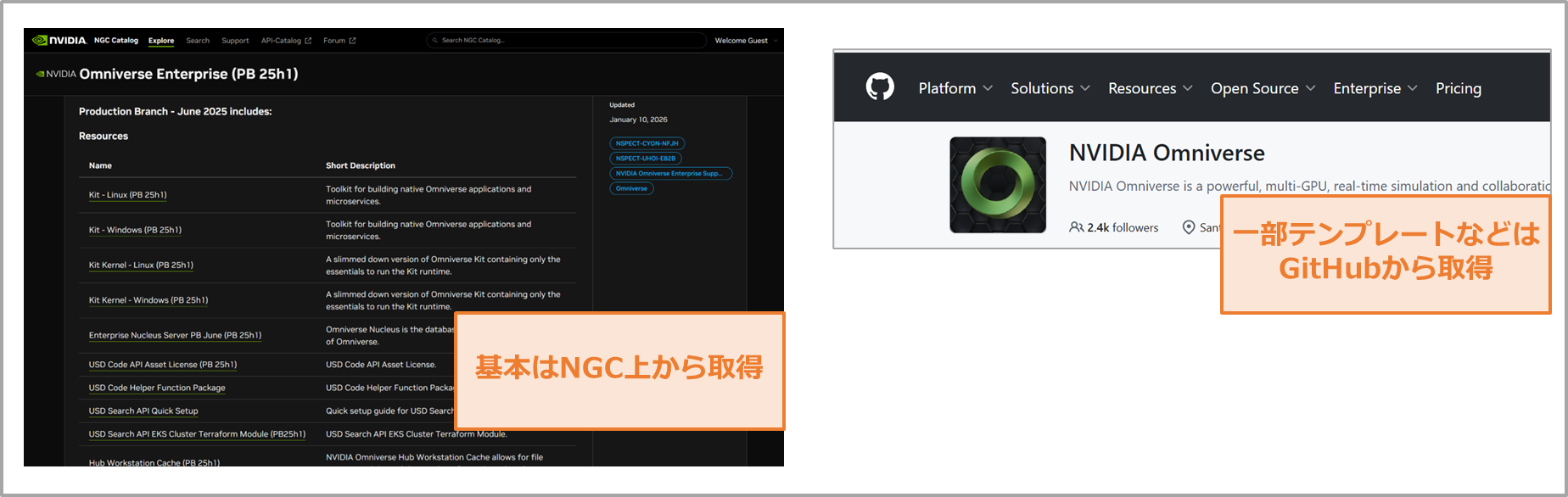The image size is (1568, 497).
Task: Open Kit - Linux (PB 25h1) resource
Action: pyautogui.click(x=127, y=195)
